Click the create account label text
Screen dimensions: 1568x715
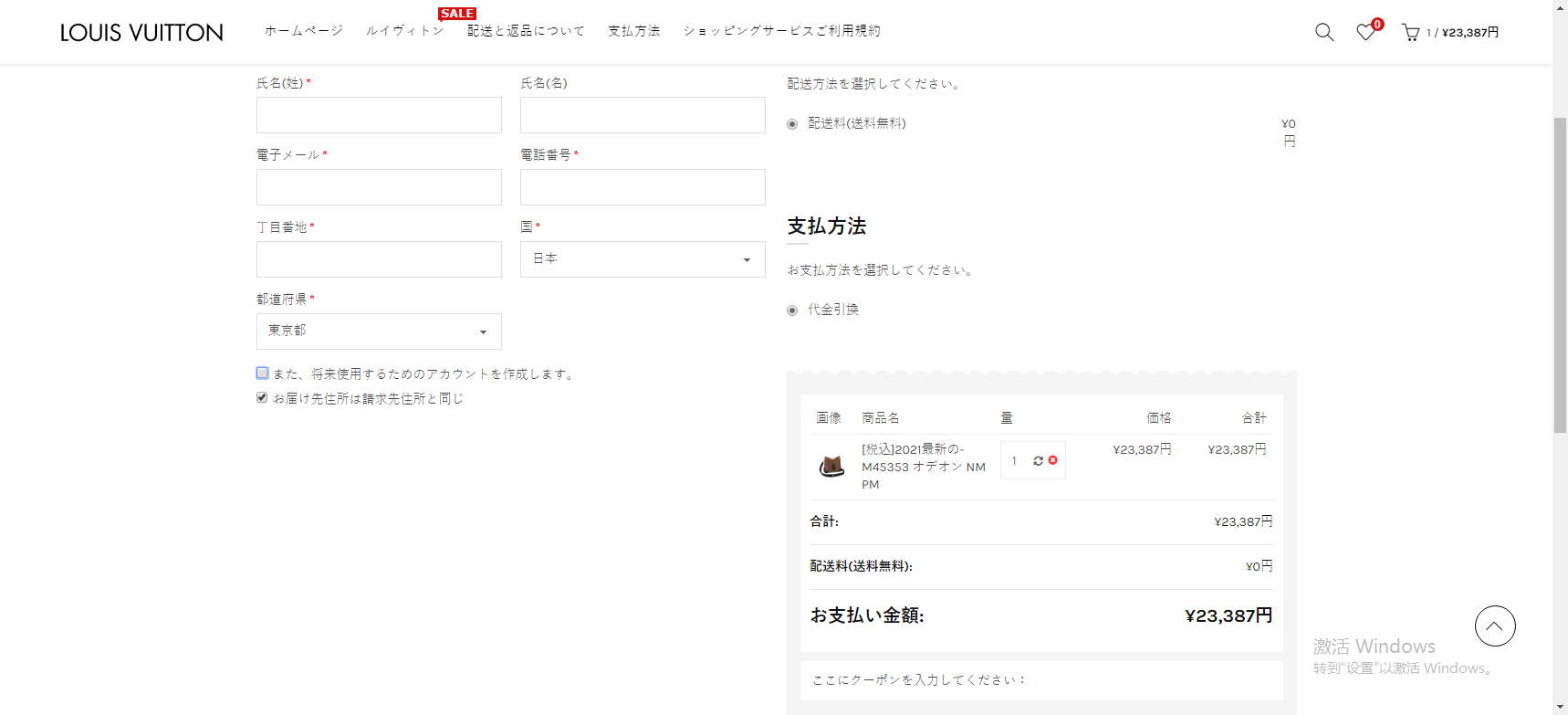tap(425, 374)
